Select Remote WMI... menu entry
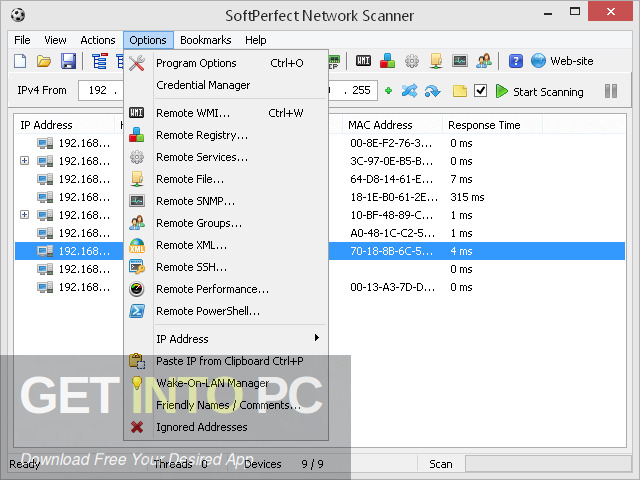Viewport: 640px width, 480px height. point(226,113)
